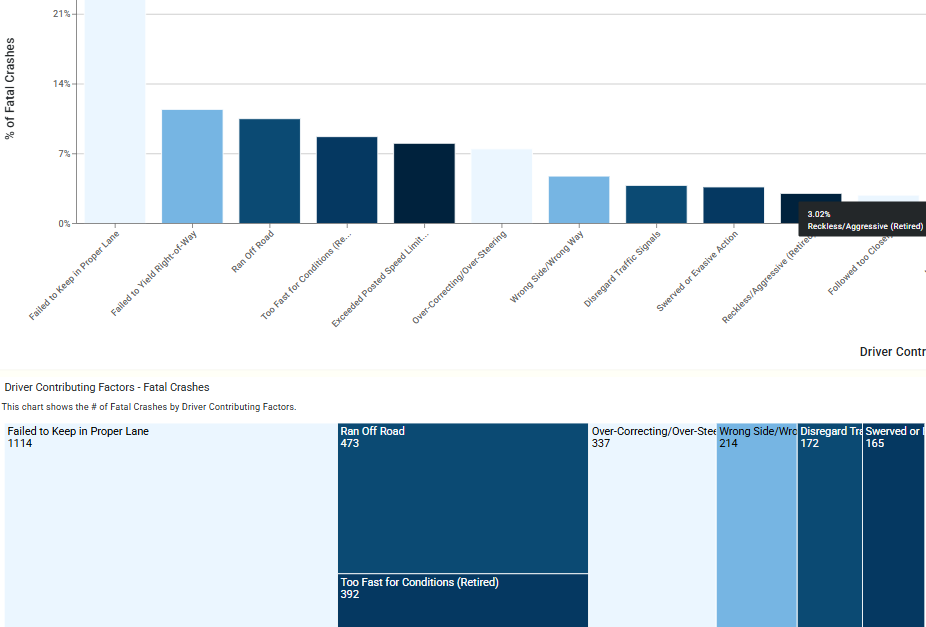The height and width of the screenshot is (627, 926).
Task: Click the 'Disregard Traffic 172' treemap block
Action: coord(828,520)
